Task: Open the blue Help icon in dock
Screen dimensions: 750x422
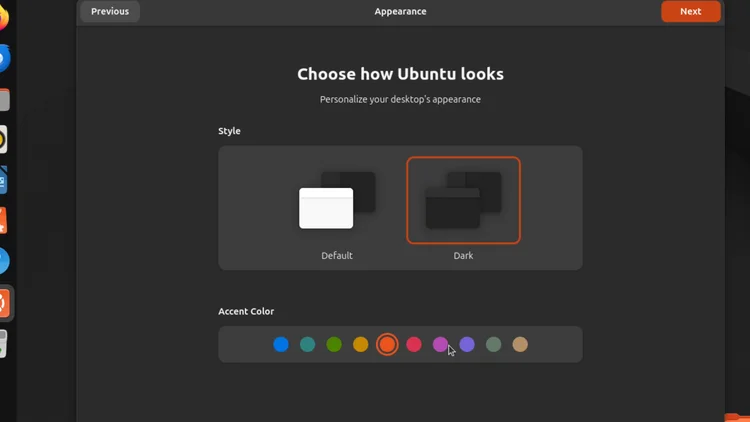Action: point(4,261)
